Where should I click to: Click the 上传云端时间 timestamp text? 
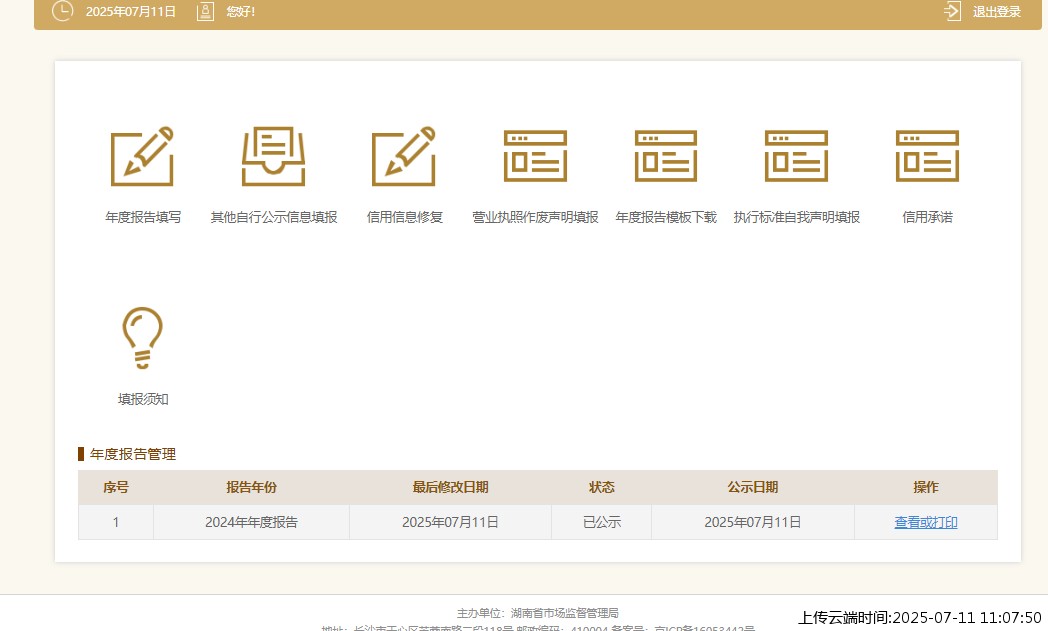coord(920,617)
